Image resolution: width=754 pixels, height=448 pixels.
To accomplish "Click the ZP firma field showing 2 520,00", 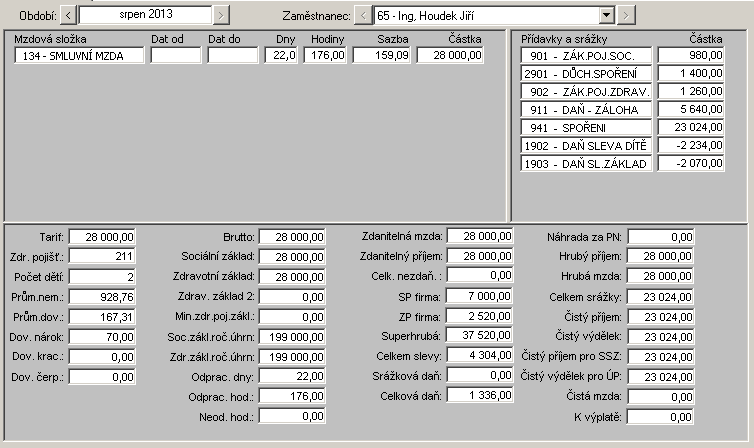I will click(x=480, y=316).
